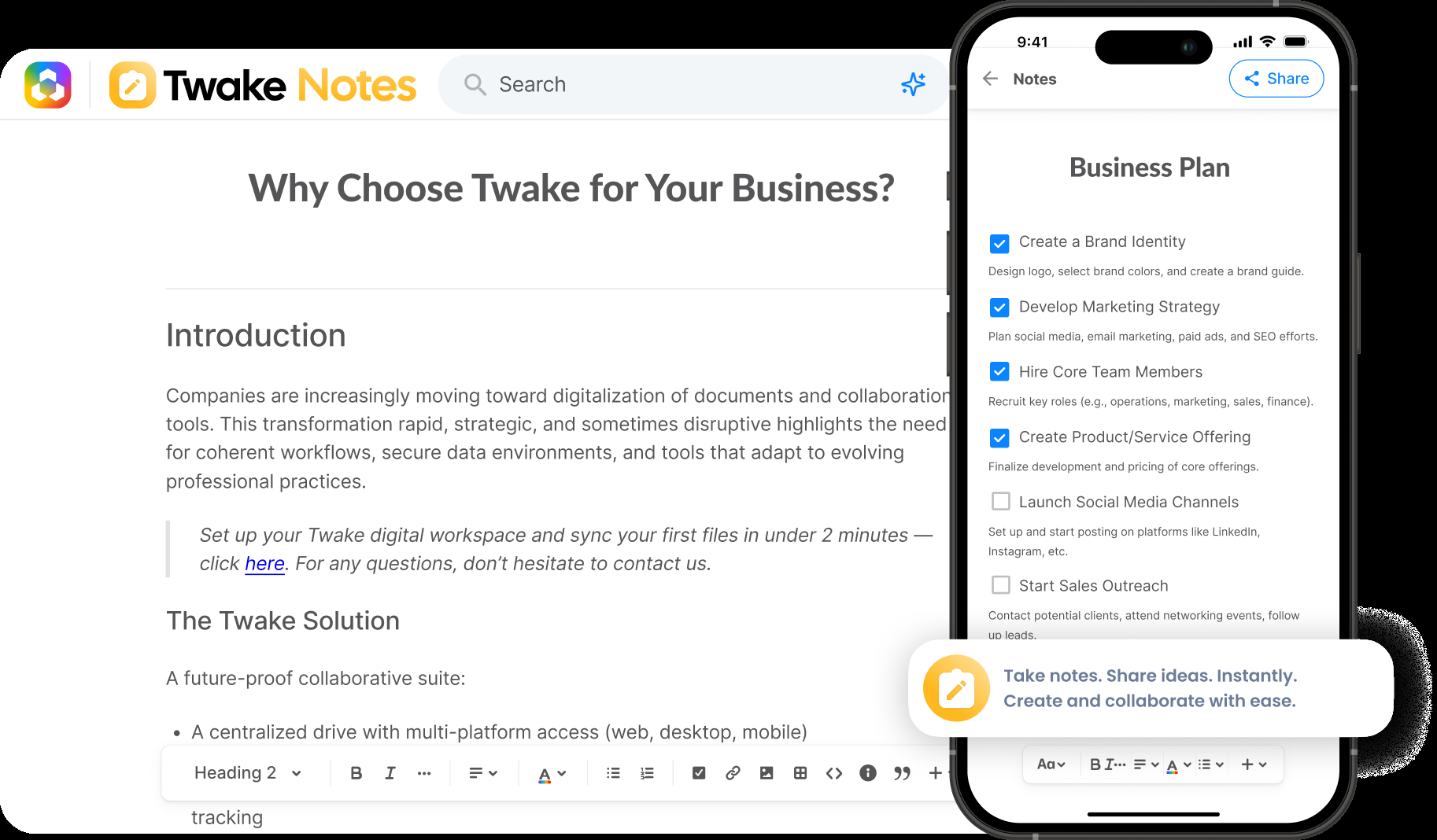The width and height of the screenshot is (1437, 840).
Task: Open the plus insert dropdown in phone toolbar
Action: point(1254,764)
